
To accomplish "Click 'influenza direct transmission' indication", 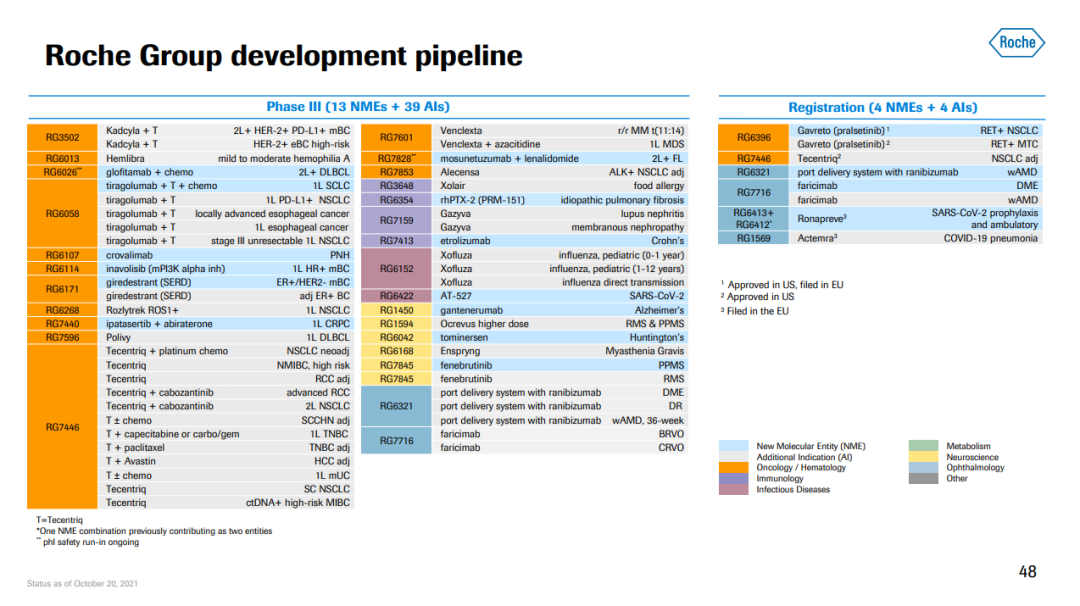I will pos(623,282).
